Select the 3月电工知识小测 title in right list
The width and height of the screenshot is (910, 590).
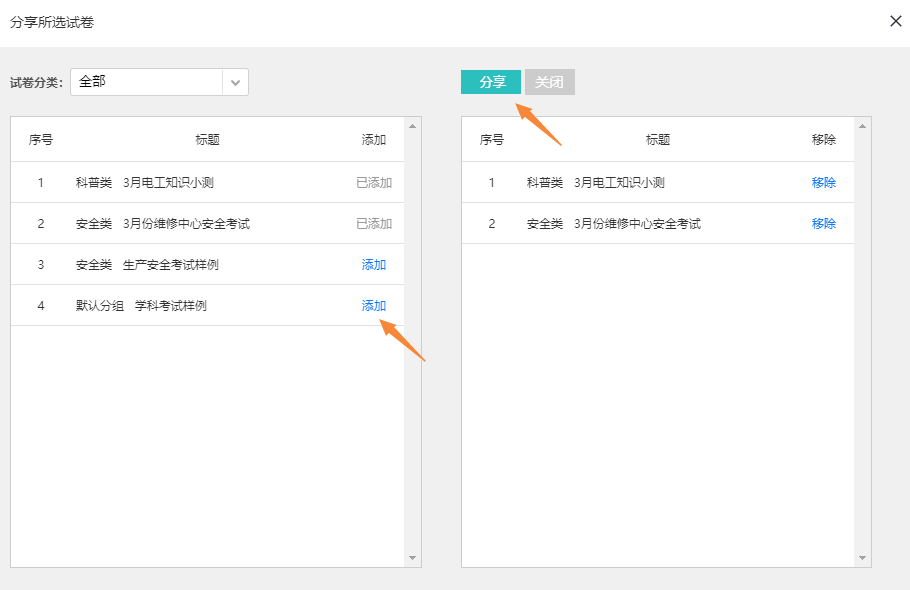click(x=619, y=183)
